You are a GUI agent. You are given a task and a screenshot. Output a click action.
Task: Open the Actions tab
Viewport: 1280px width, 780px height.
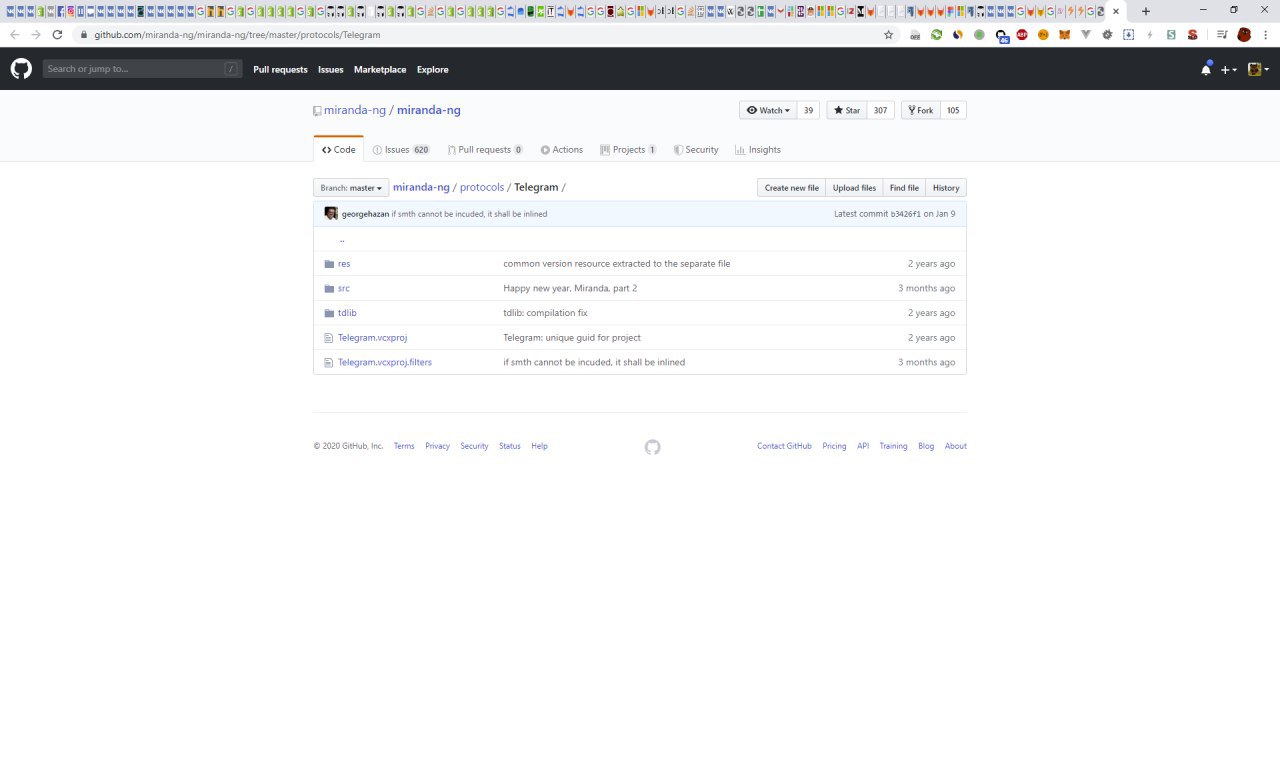tap(561, 150)
